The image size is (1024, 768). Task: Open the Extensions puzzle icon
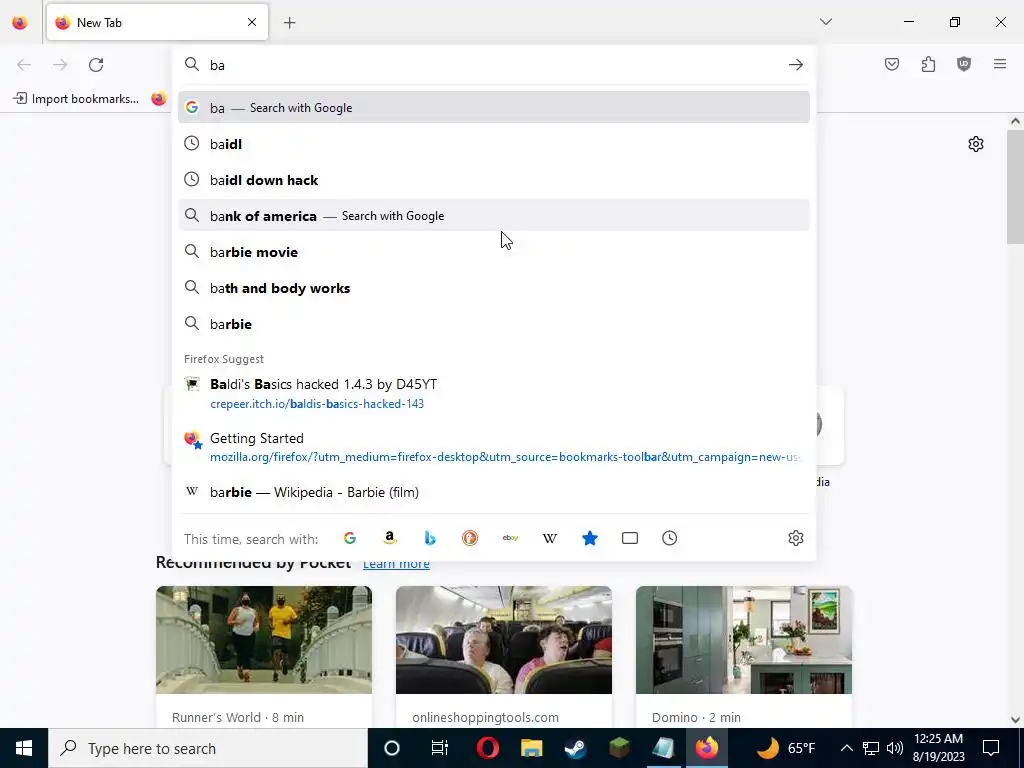(x=928, y=64)
